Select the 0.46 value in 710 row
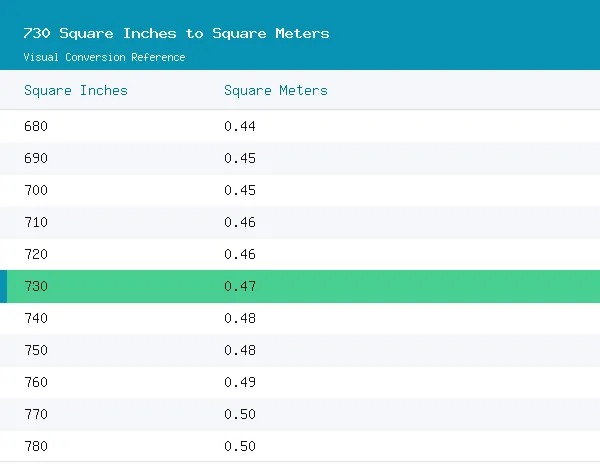Viewport: 600px width, 466px height. [x=240, y=222]
